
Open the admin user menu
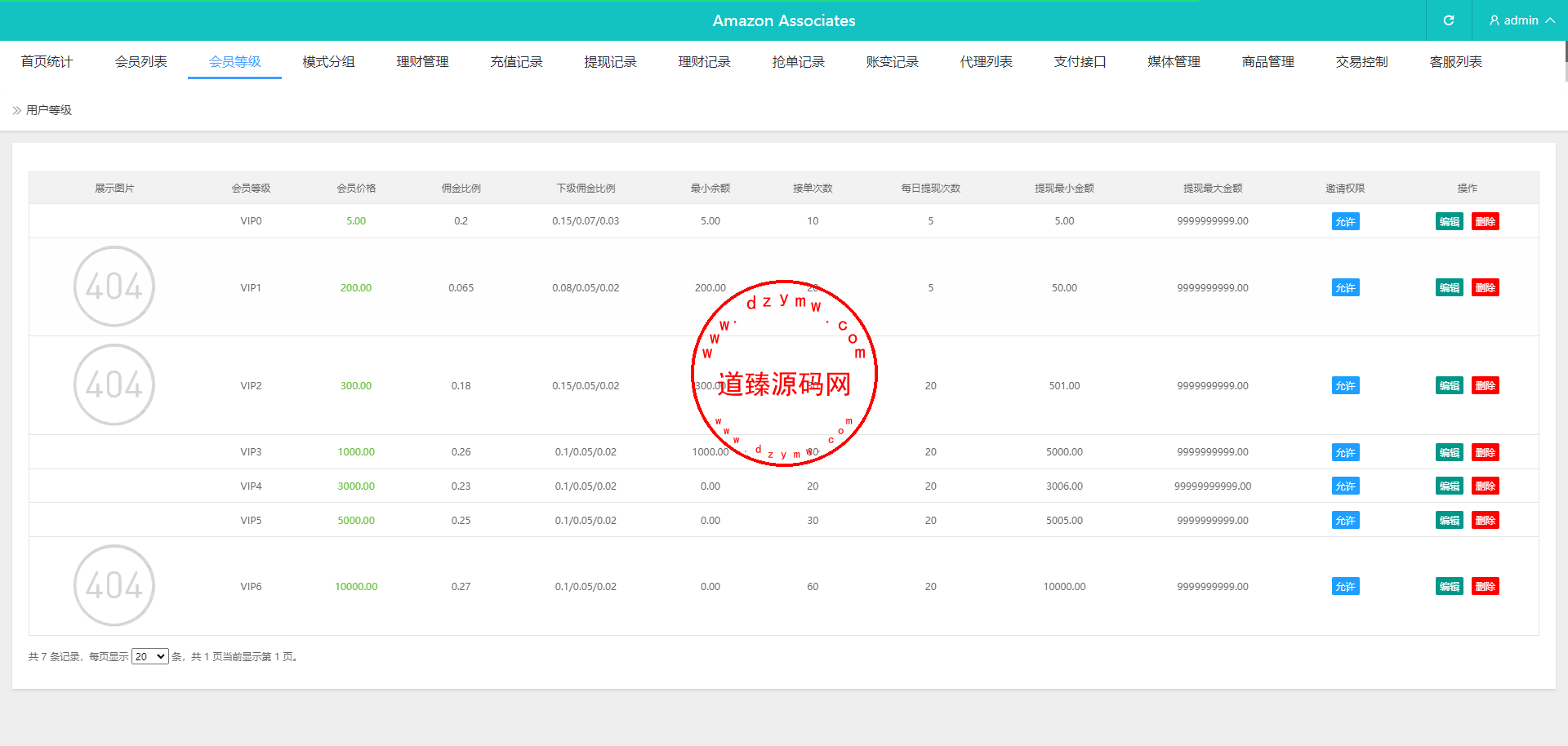coord(1521,20)
